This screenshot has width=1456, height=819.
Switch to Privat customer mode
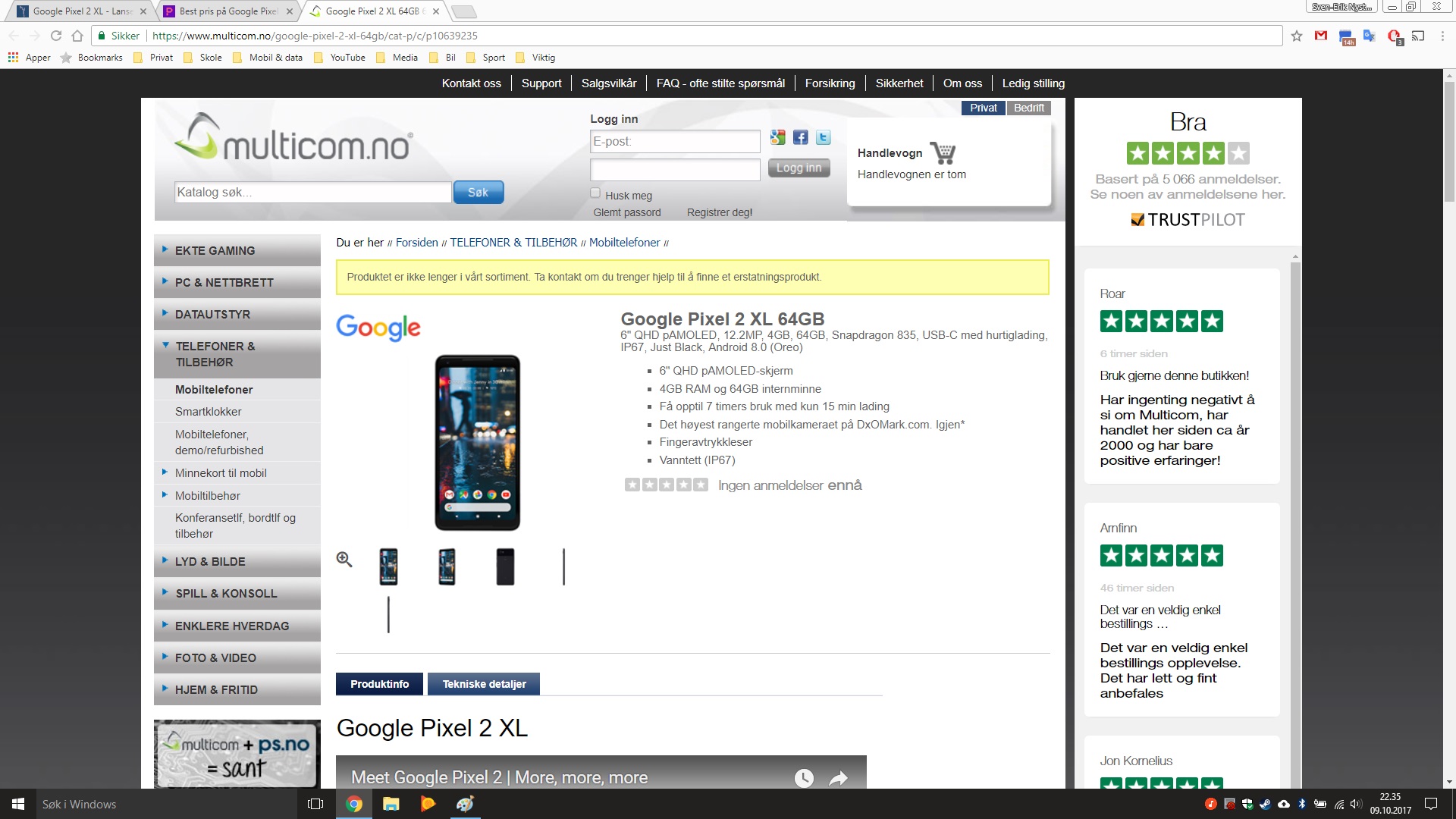click(984, 108)
